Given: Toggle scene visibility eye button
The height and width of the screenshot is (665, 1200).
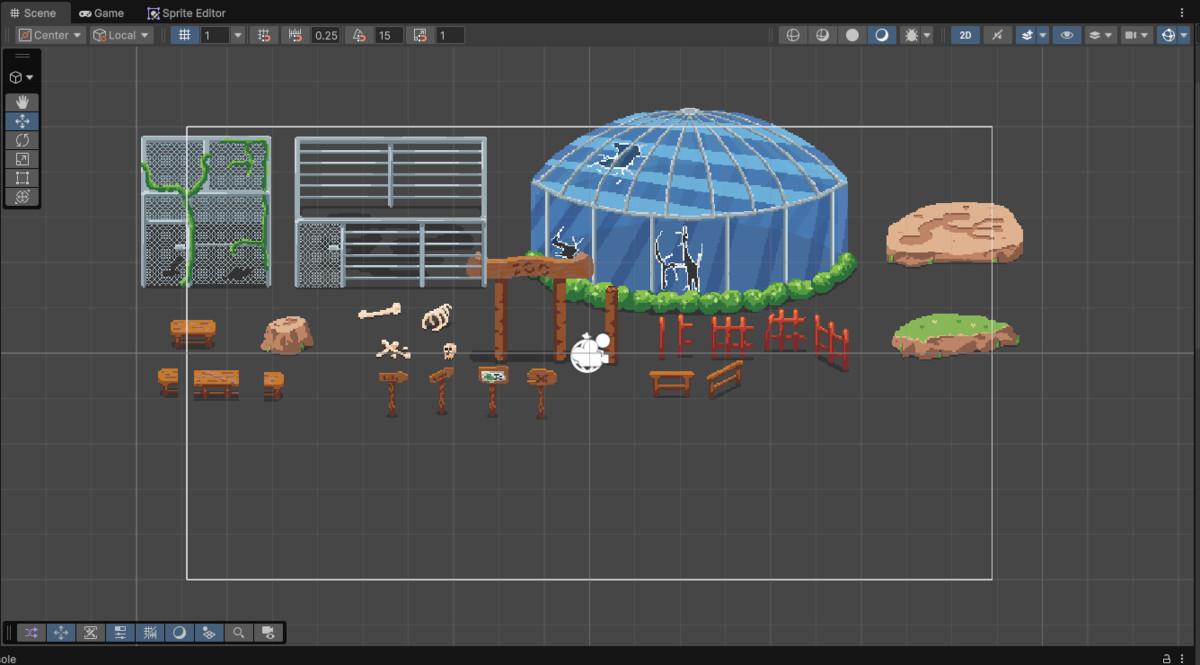Looking at the screenshot, I should click(1067, 35).
